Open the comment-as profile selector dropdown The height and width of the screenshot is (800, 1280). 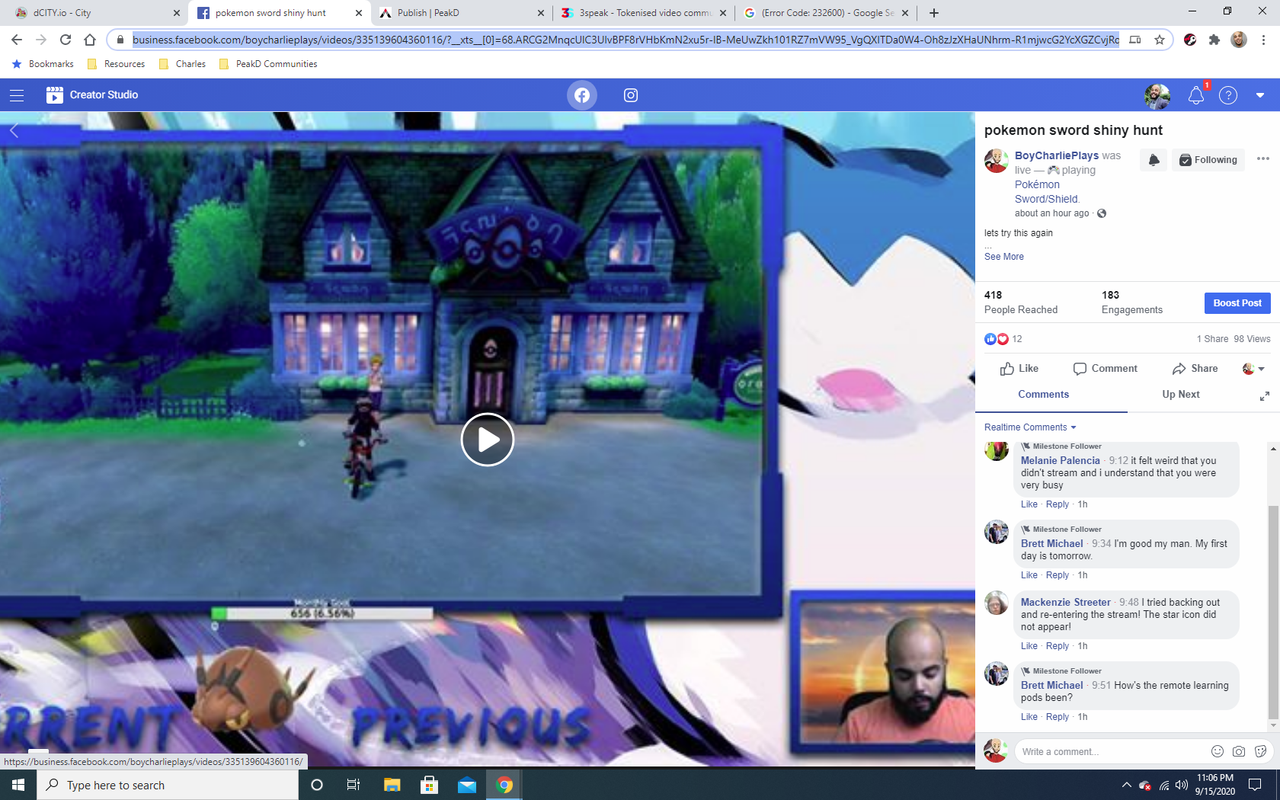pyautogui.click(x=1253, y=369)
